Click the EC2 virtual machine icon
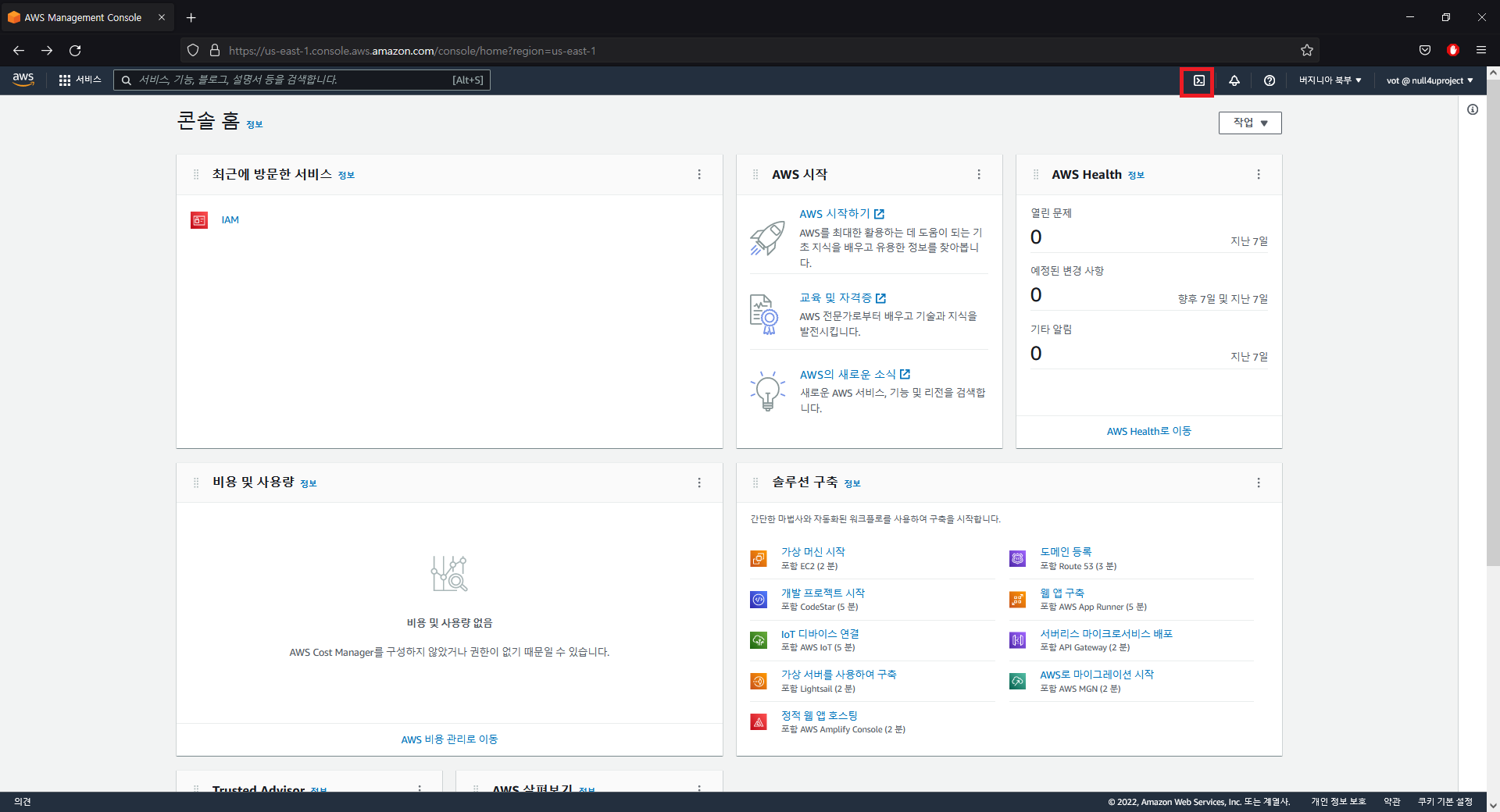Viewport: 1500px width, 812px height. (x=759, y=558)
